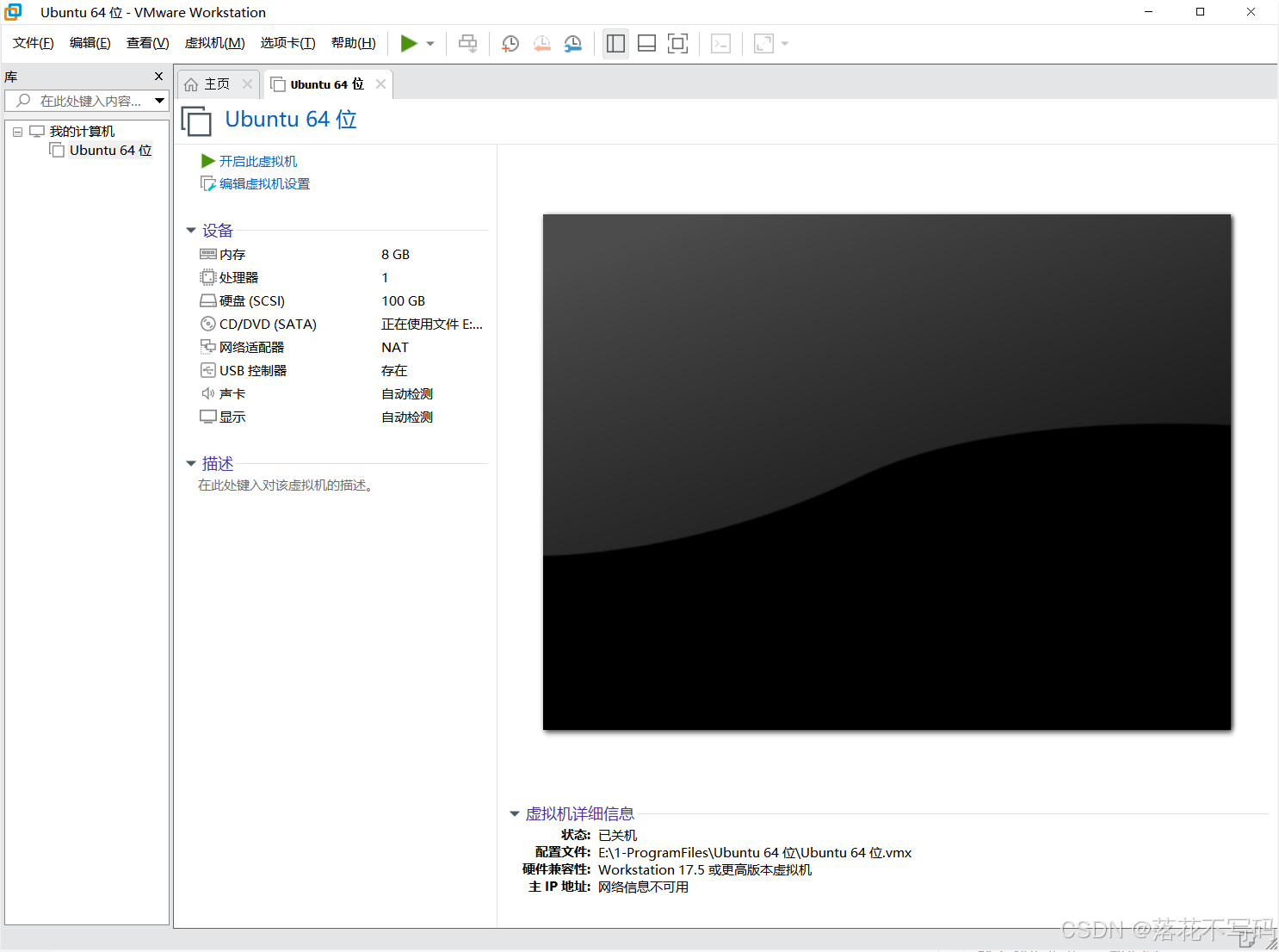Screen dimensions: 1279x952
Task: Open the 编辑(E) menu
Action: pos(90,43)
